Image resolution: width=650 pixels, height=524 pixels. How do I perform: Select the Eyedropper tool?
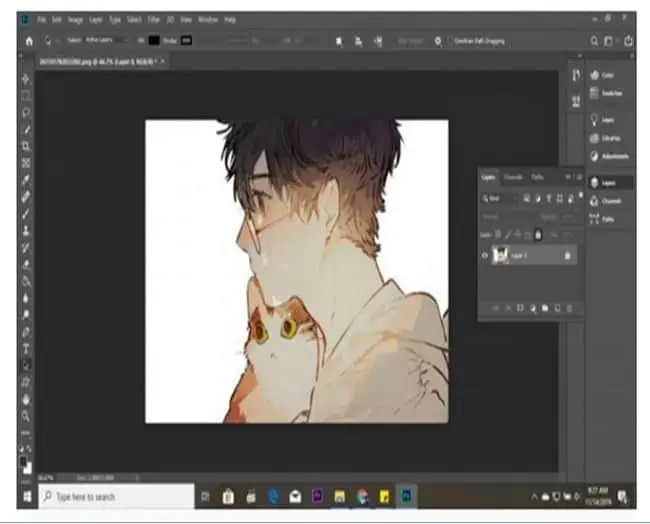[26, 180]
